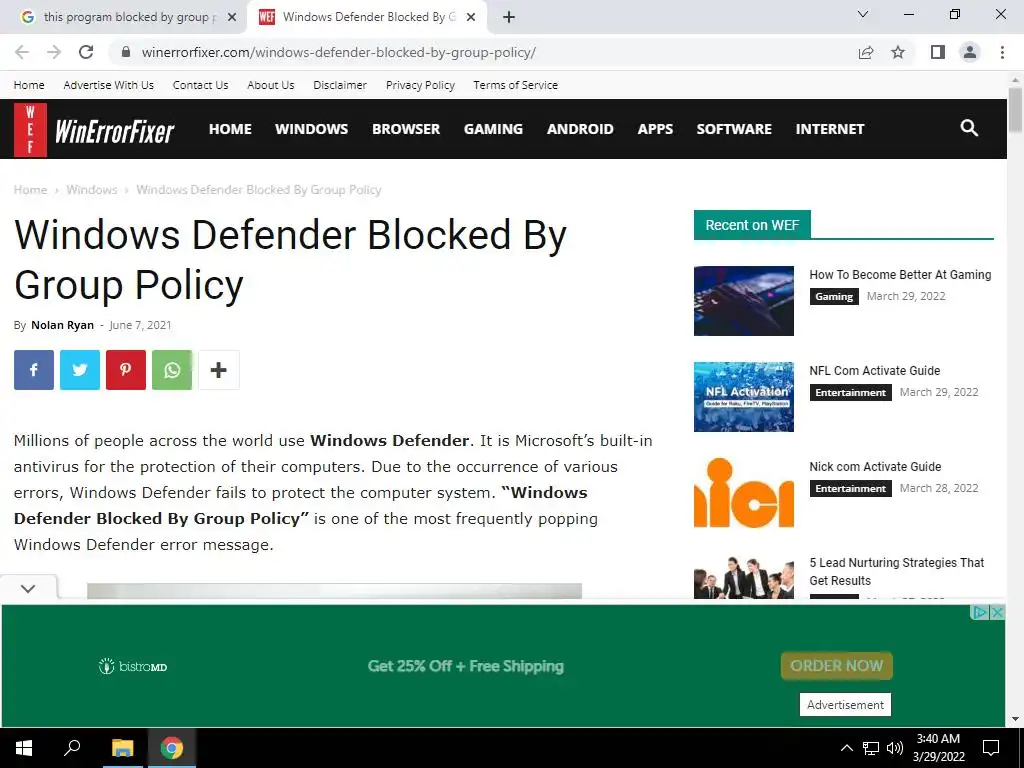
Task: Click the AdChoices triangle icon
Action: click(x=980, y=613)
